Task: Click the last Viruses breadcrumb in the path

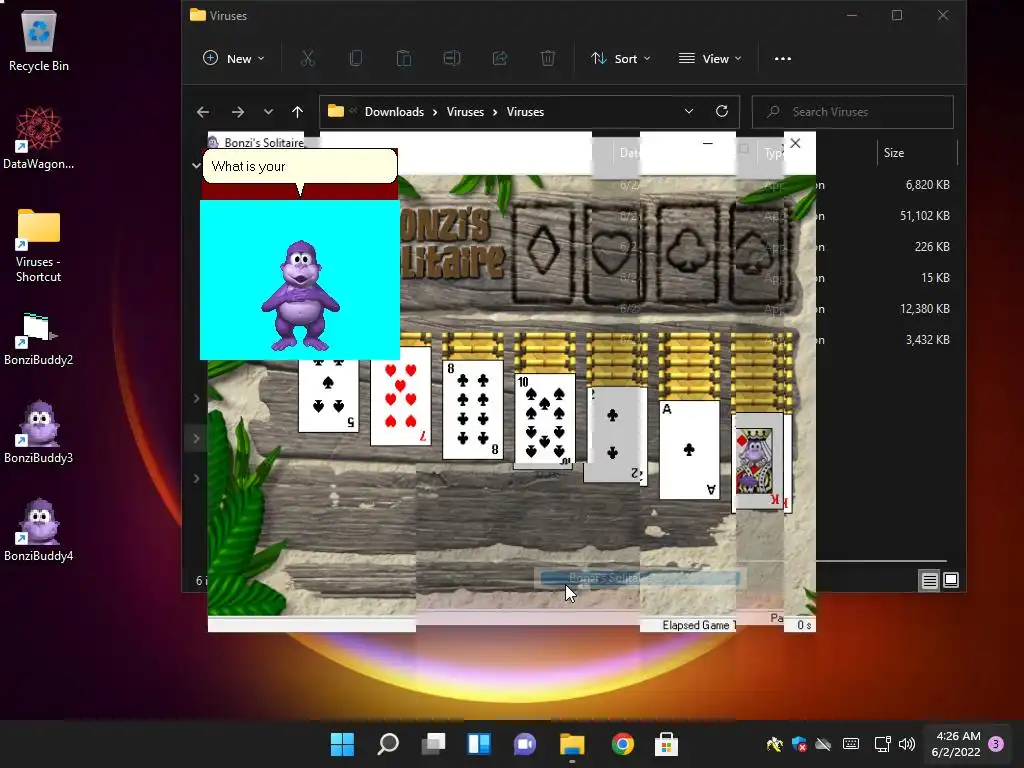Action: click(x=525, y=112)
